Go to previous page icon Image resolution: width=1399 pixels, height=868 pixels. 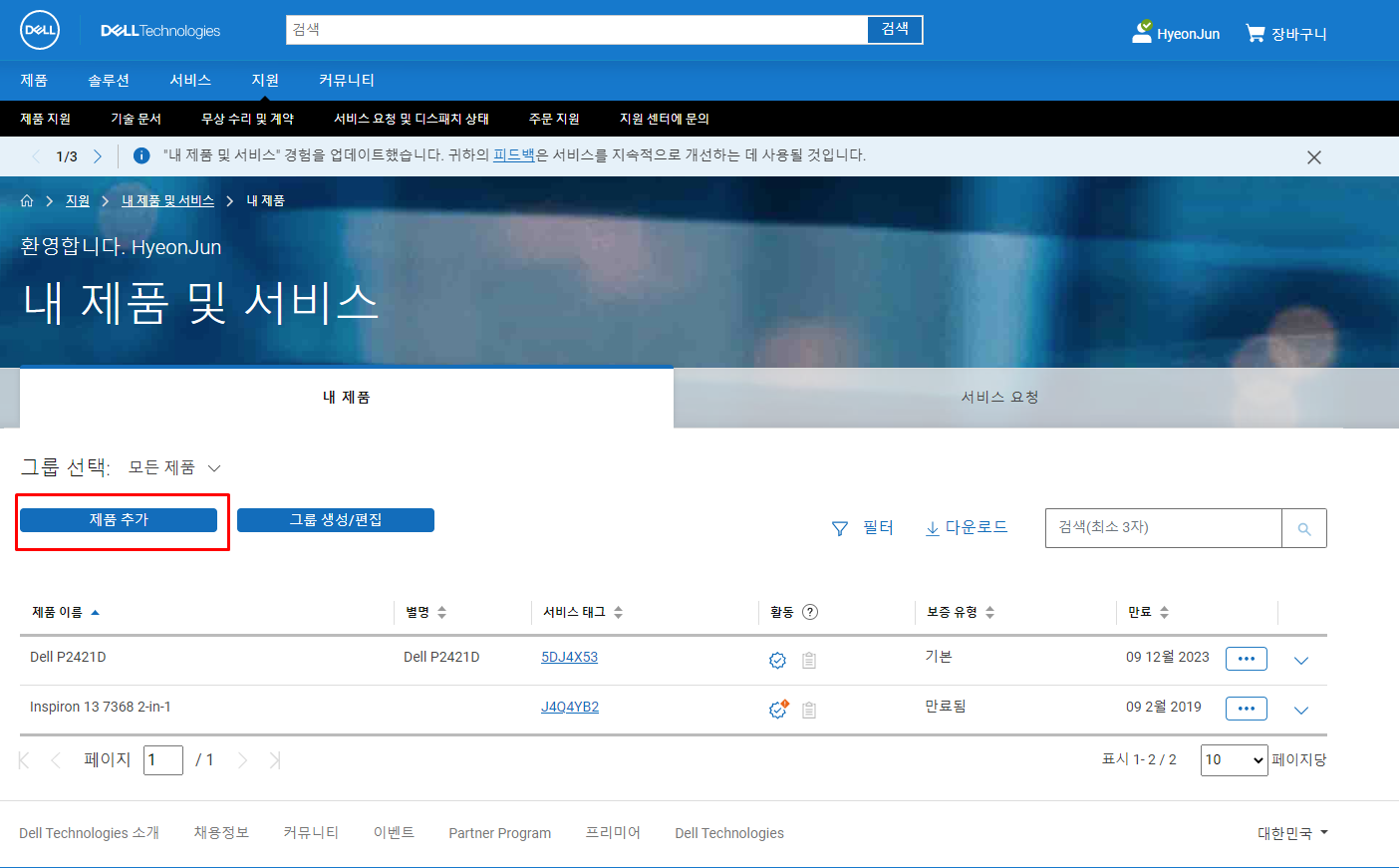pos(56,760)
